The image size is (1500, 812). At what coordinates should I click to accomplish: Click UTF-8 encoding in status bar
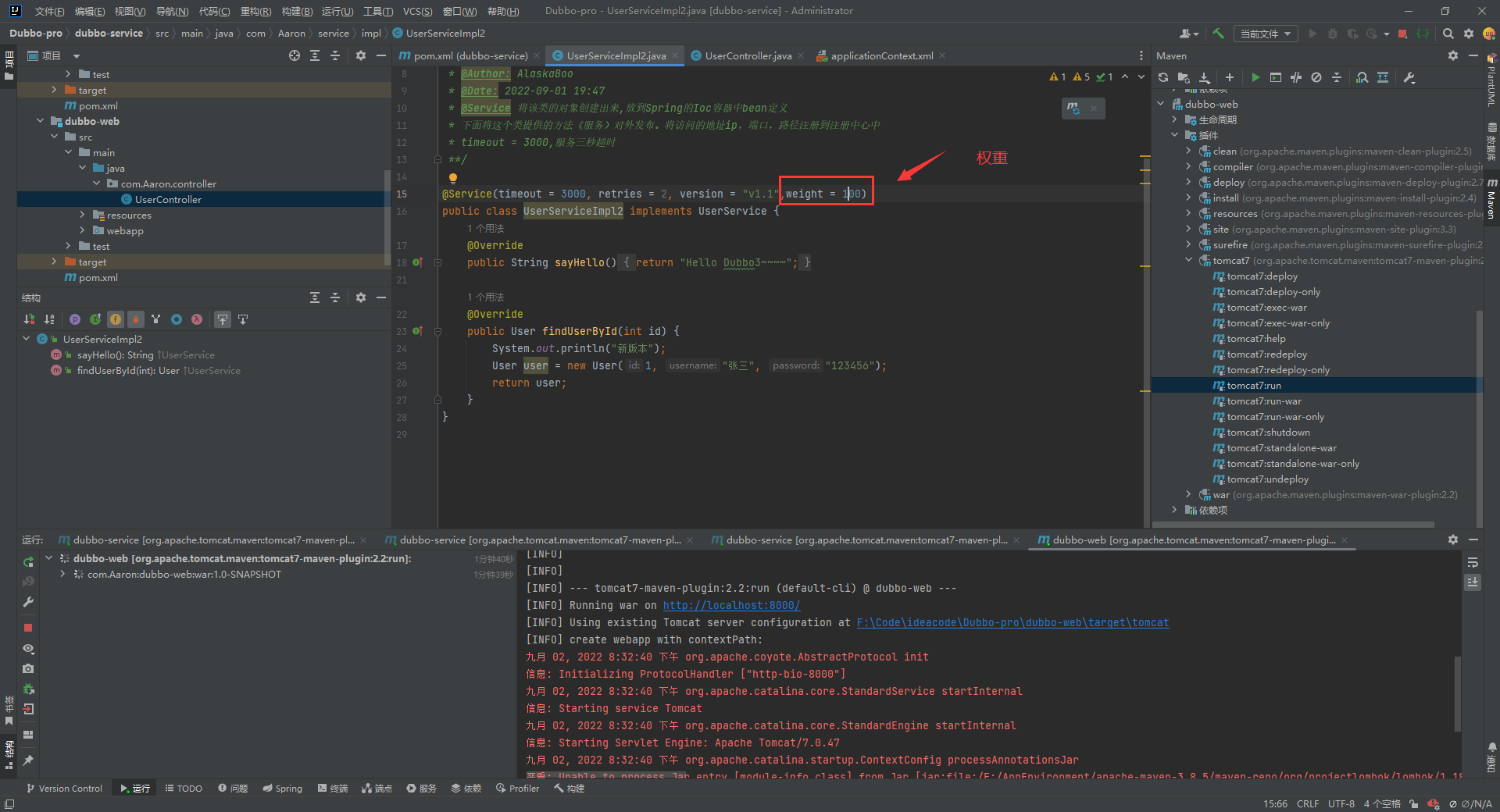click(1341, 803)
